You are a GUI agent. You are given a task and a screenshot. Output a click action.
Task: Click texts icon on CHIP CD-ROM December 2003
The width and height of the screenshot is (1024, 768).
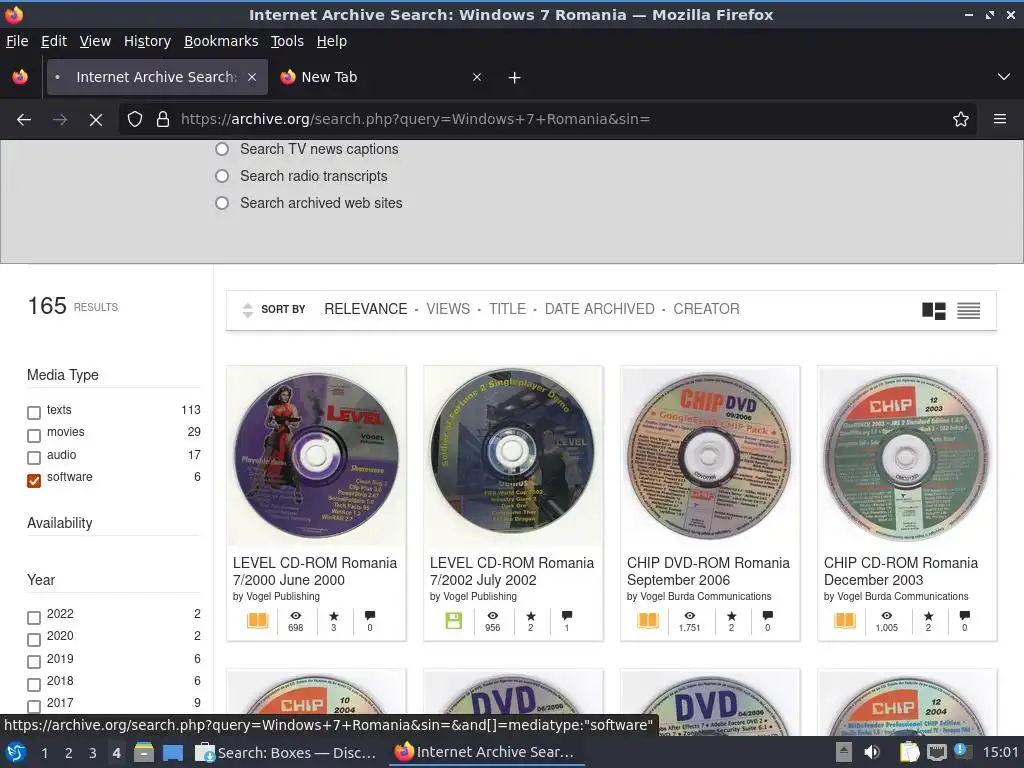click(845, 620)
